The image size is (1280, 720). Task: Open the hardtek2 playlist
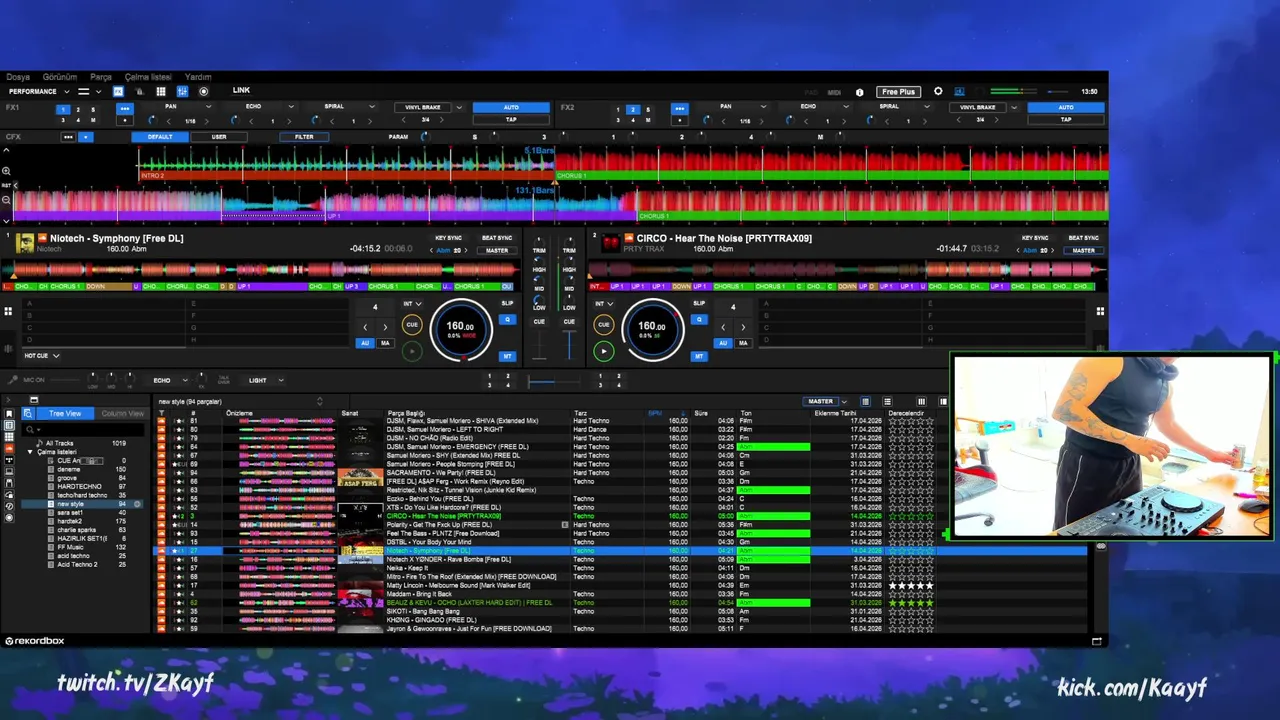pyautogui.click(x=70, y=521)
